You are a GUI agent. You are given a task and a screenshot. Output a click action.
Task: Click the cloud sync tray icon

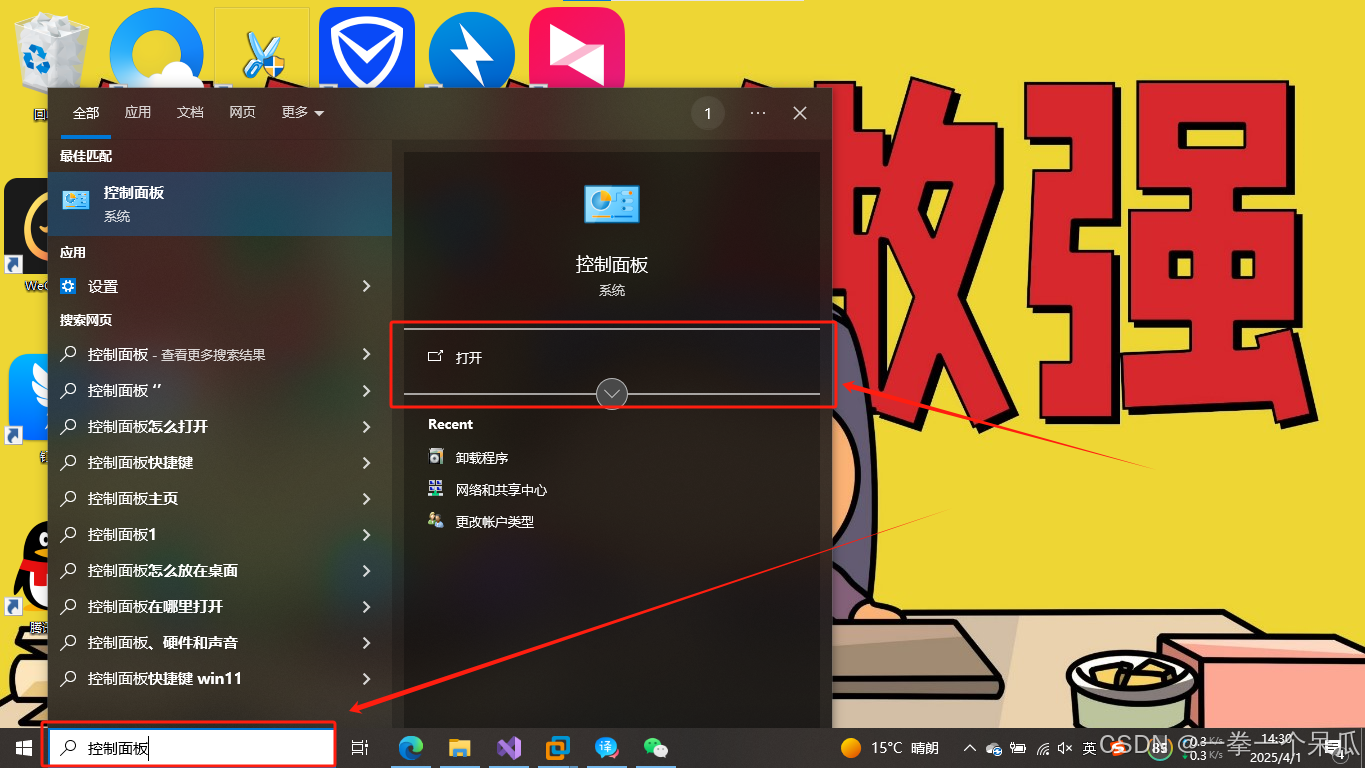click(994, 747)
